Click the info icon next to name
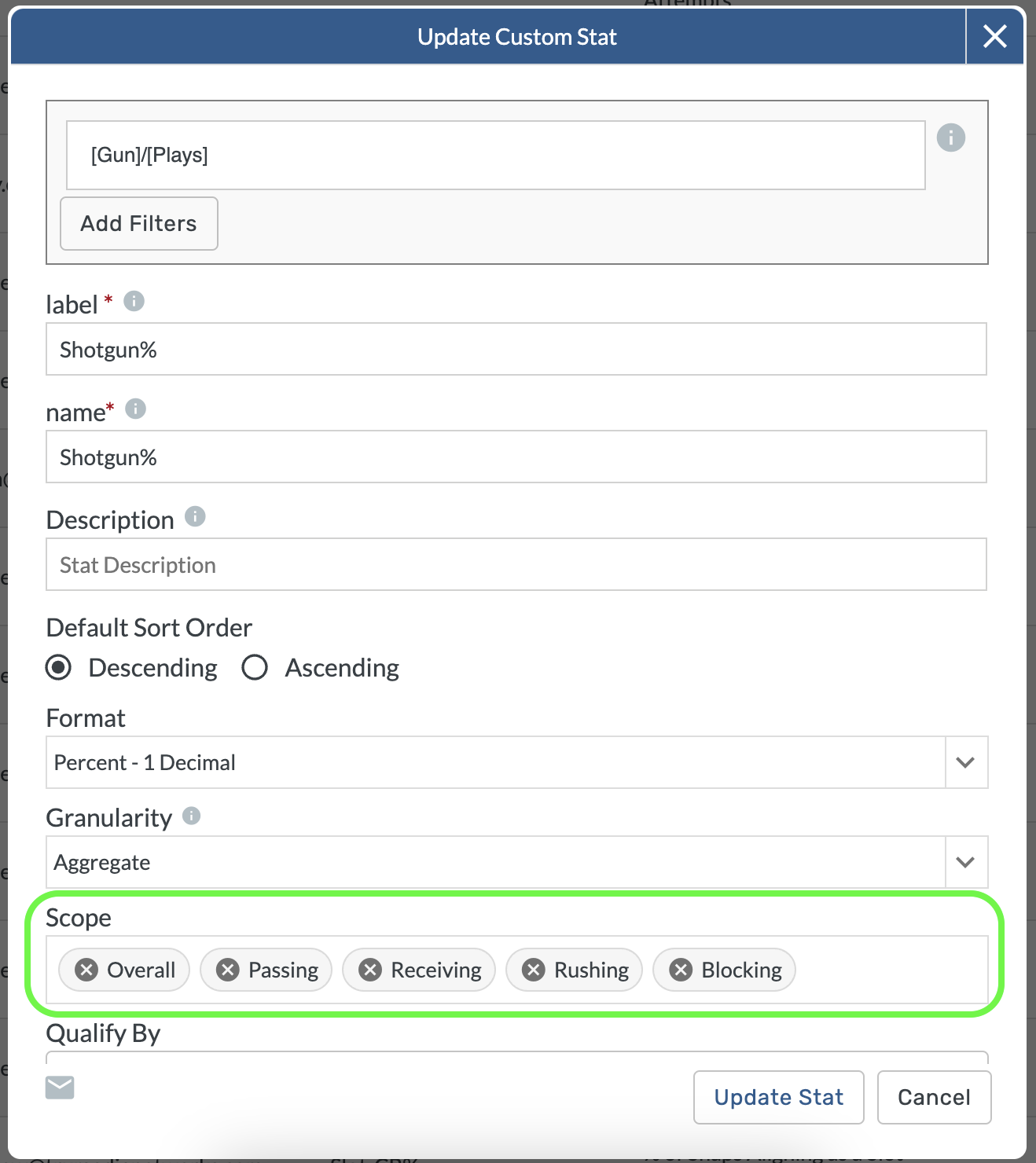1036x1163 pixels. pyautogui.click(x=136, y=409)
